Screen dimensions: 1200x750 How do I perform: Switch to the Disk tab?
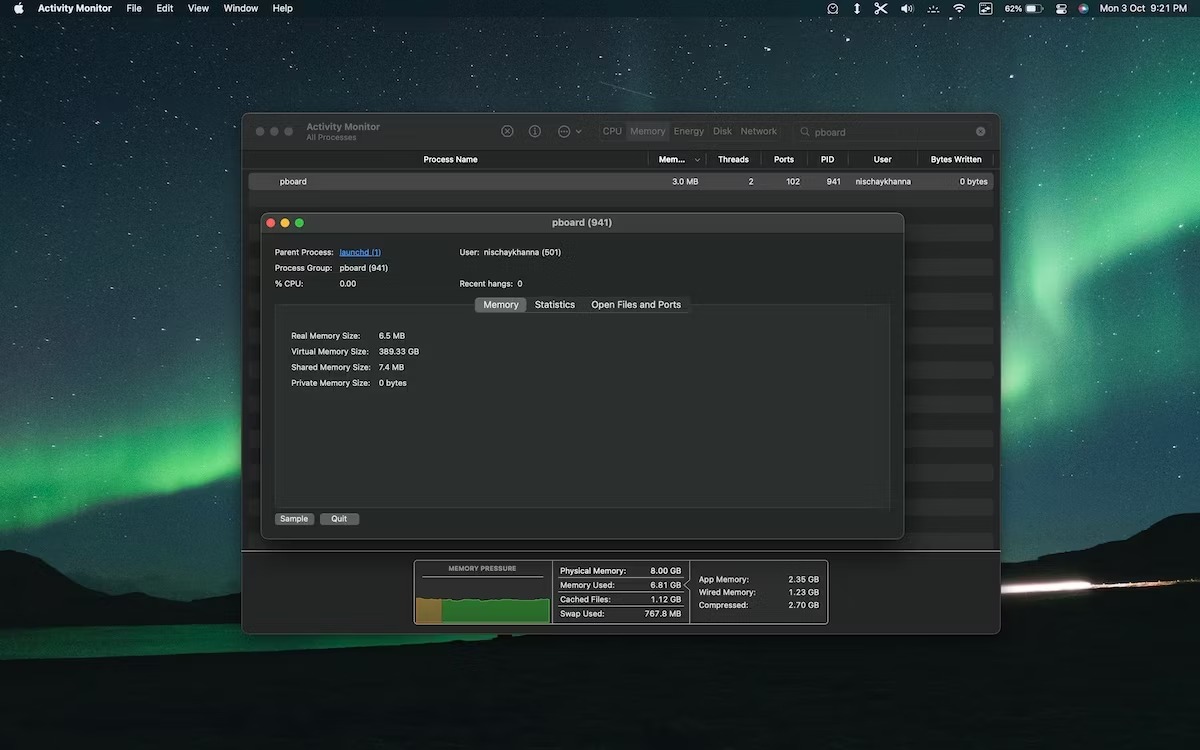722,131
